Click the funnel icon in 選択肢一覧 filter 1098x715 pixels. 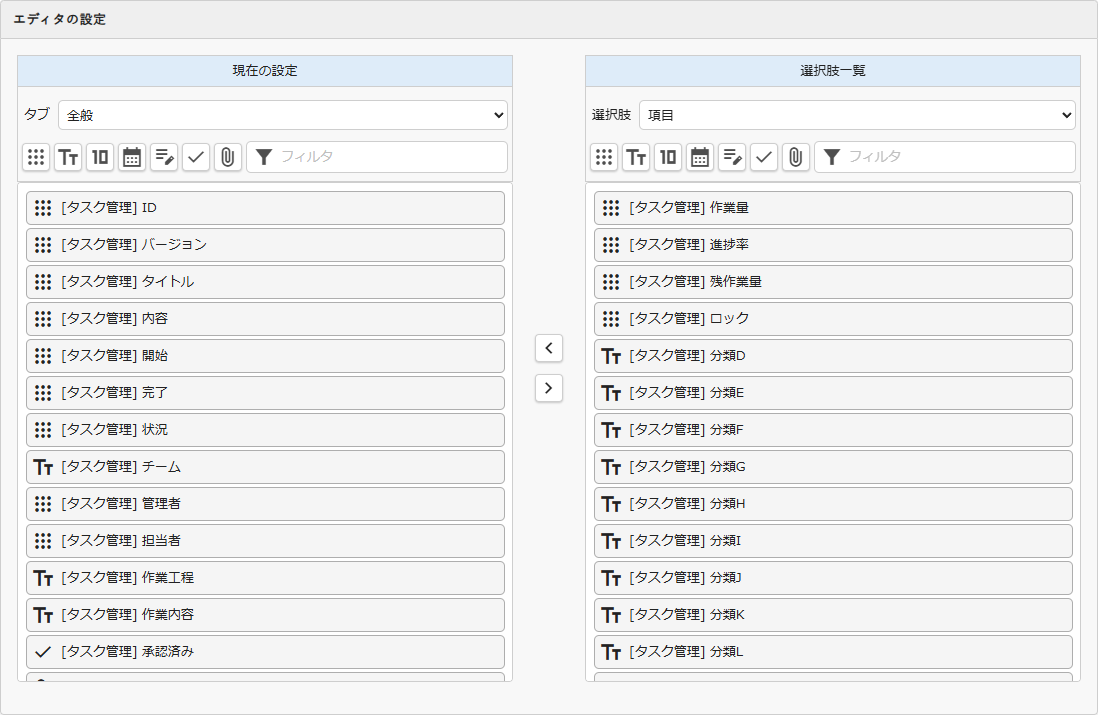(x=832, y=157)
